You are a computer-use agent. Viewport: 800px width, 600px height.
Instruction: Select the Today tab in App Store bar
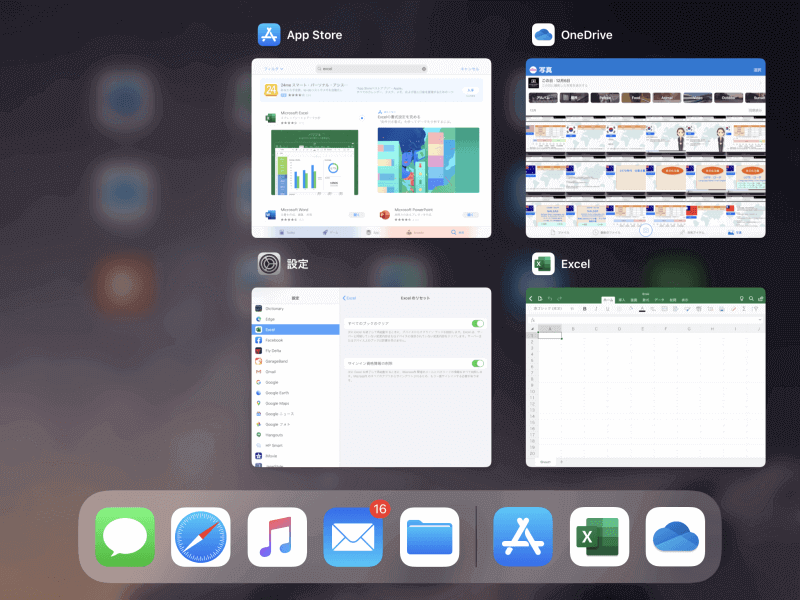pyautogui.click(x=286, y=232)
